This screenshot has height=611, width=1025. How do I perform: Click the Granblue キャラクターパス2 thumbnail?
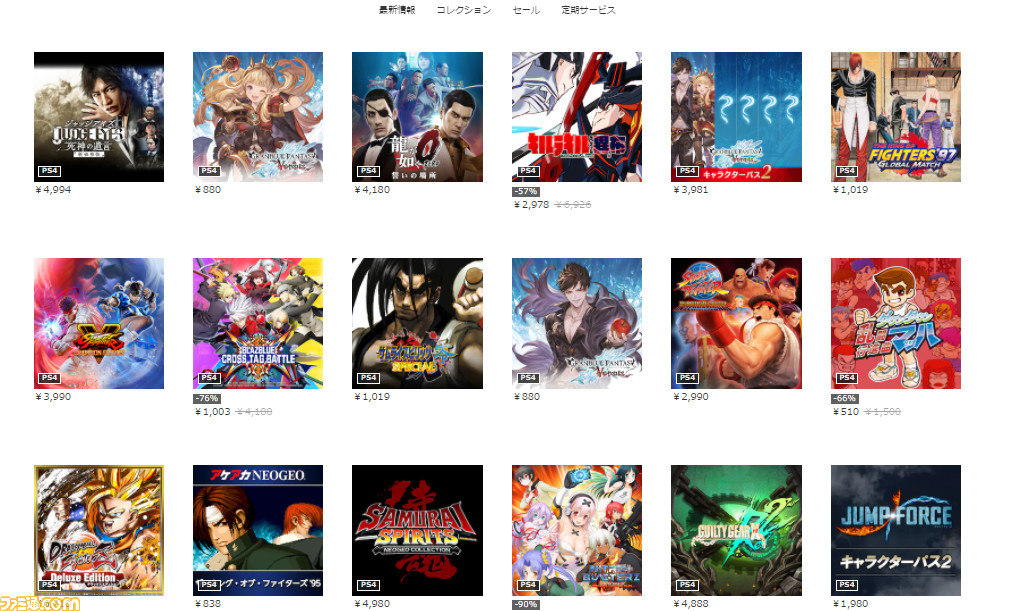point(736,117)
